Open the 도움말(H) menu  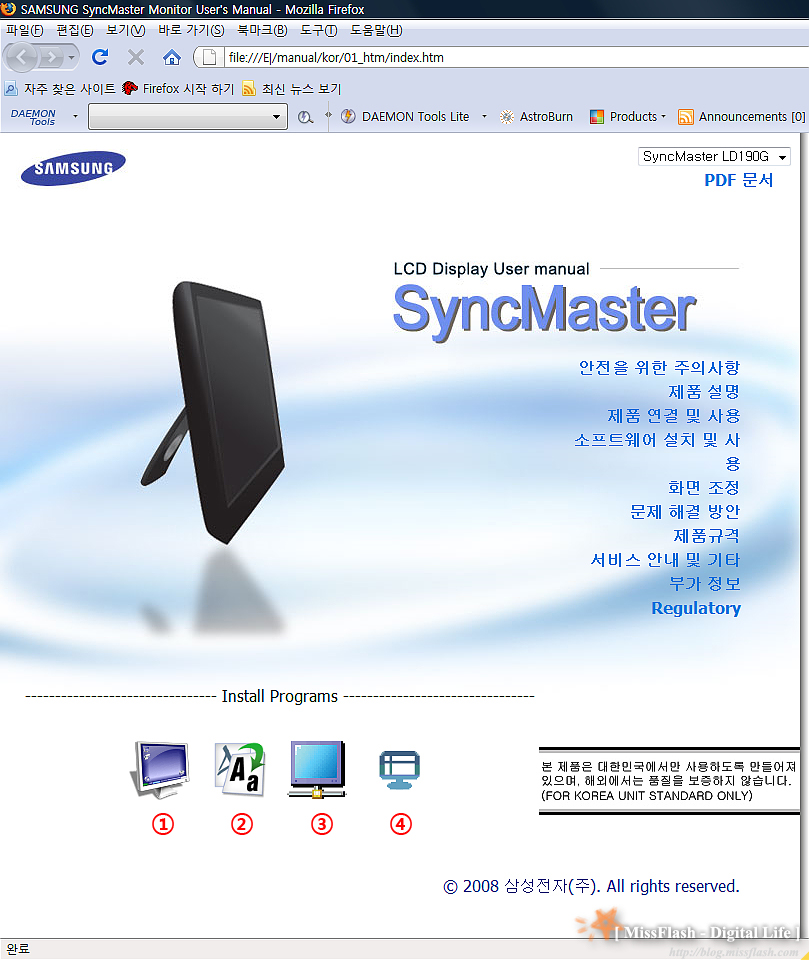point(376,30)
